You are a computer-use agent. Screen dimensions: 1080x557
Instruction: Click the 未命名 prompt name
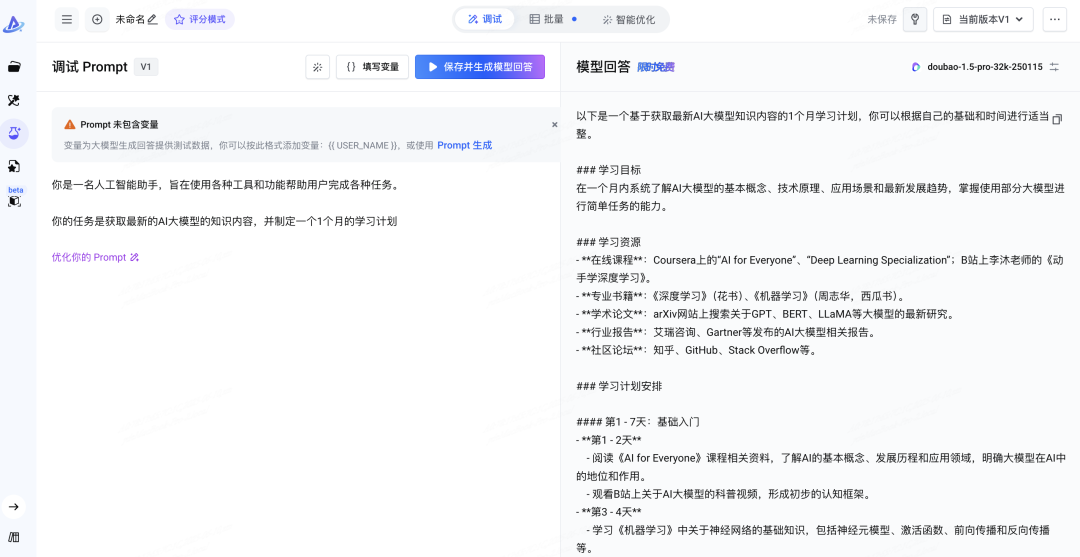[x=130, y=19]
